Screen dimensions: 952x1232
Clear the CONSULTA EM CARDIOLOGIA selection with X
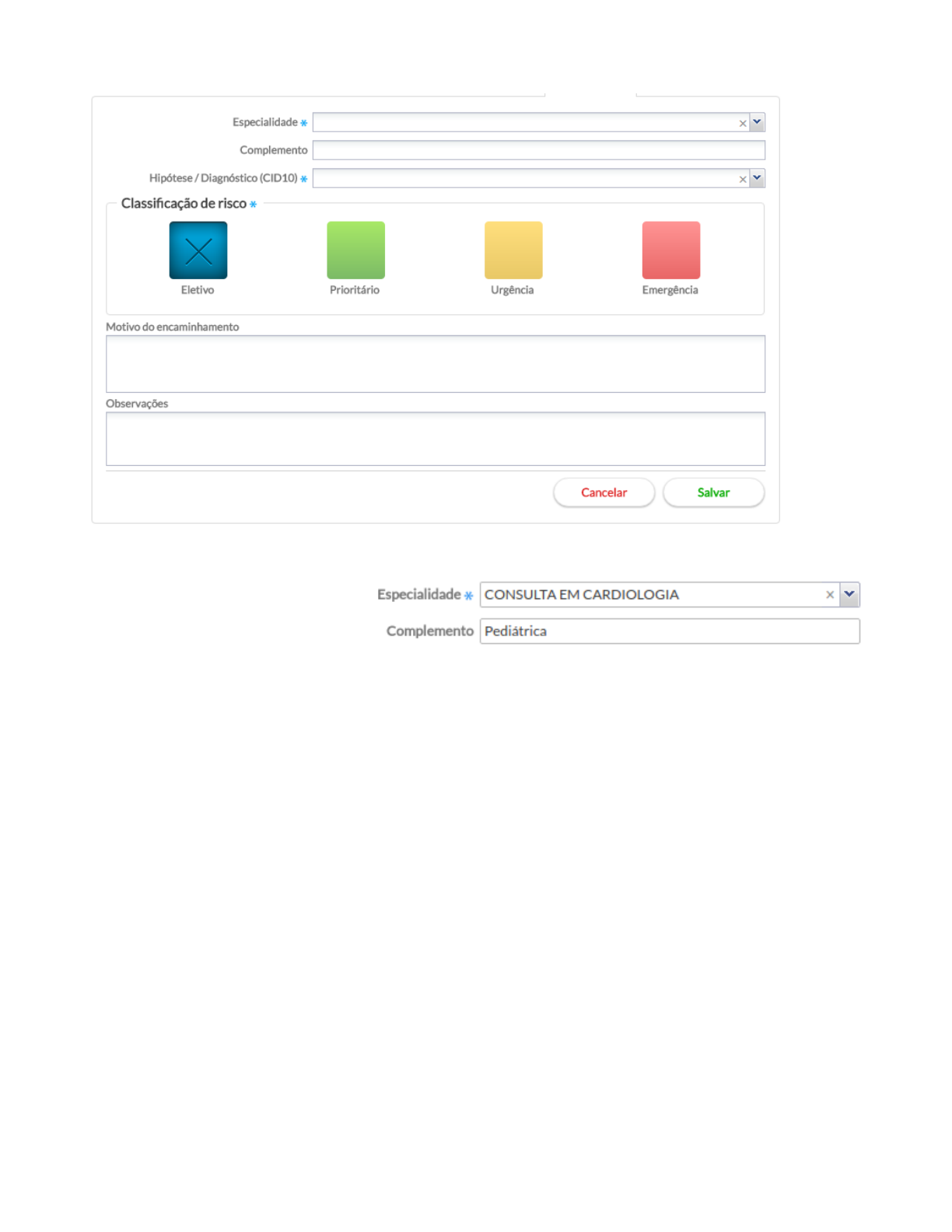[830, 595]
